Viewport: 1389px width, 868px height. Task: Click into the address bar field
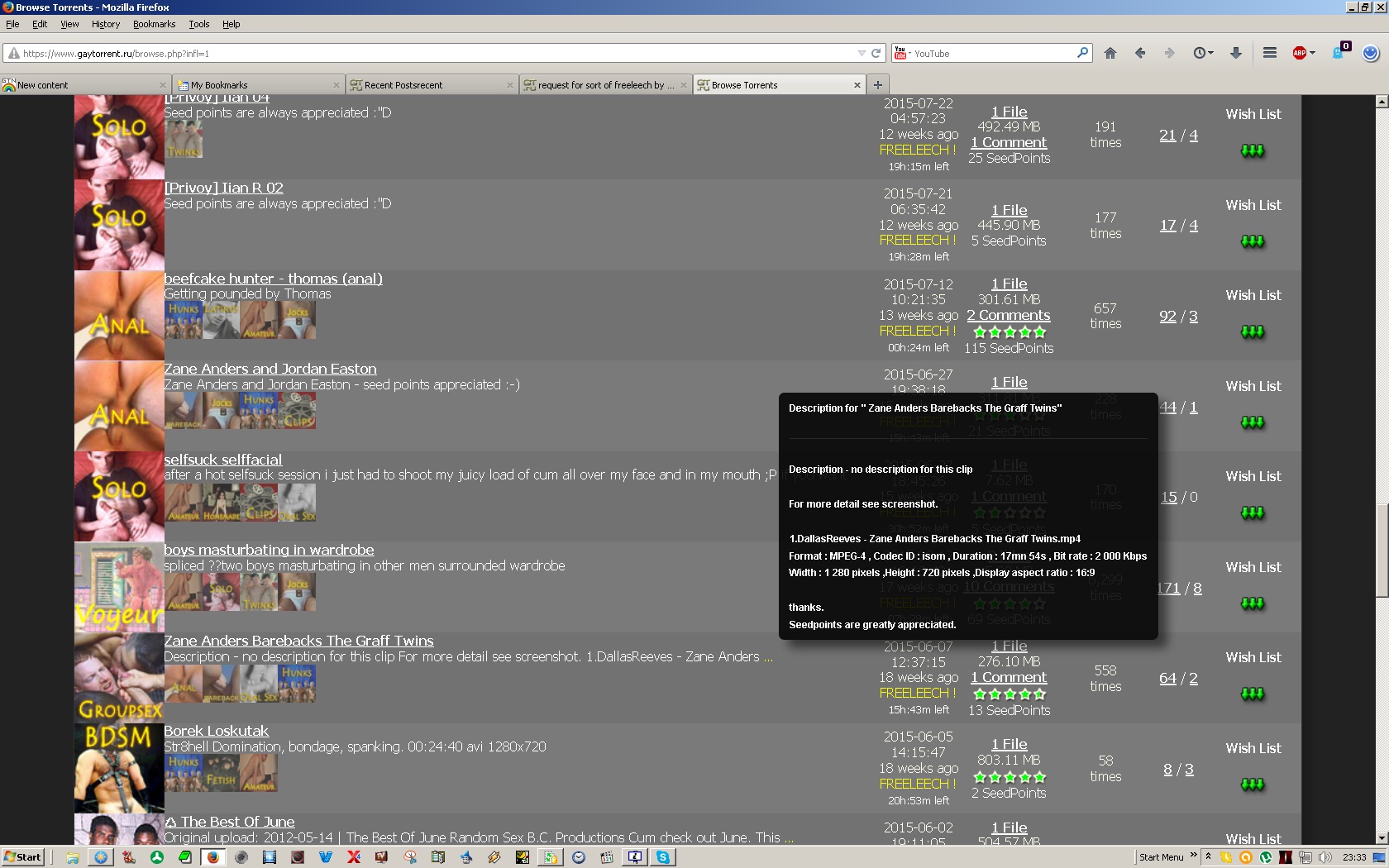point(430,53)
